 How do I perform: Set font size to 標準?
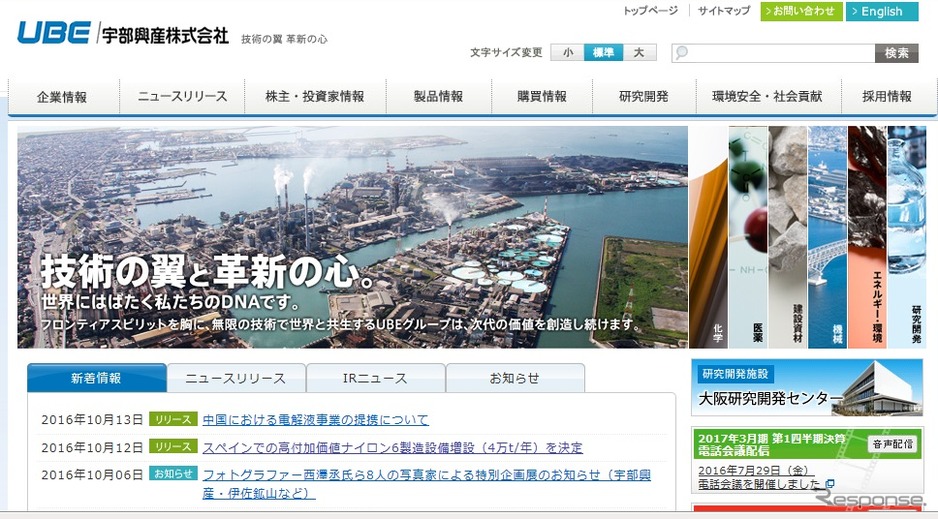603,53
